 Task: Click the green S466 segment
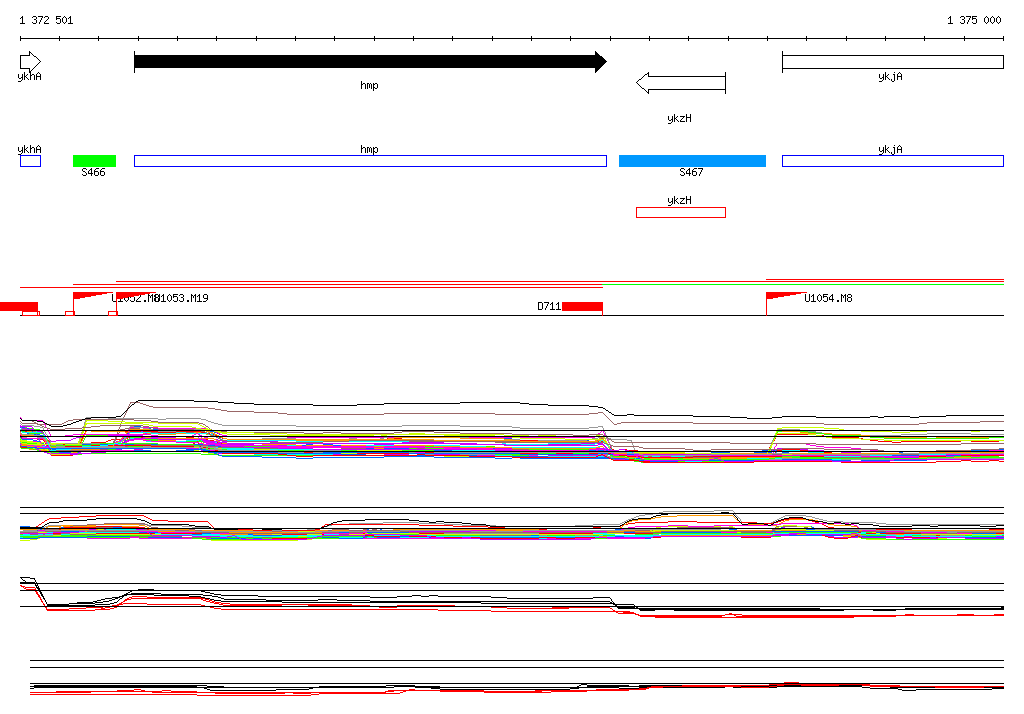[94, 161]
